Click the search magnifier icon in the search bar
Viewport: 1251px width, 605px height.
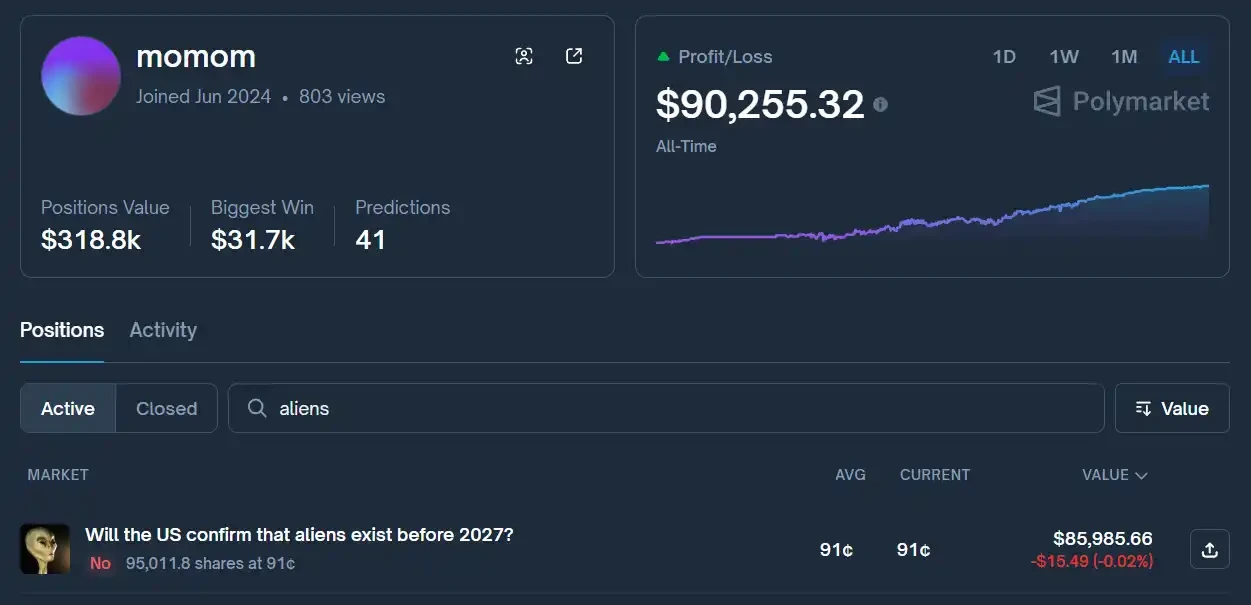pos(257,408)
